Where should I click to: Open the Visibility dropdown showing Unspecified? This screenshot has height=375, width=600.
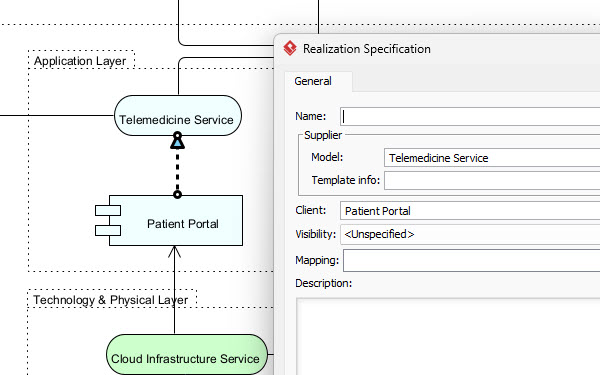click(x=470, y=234)
